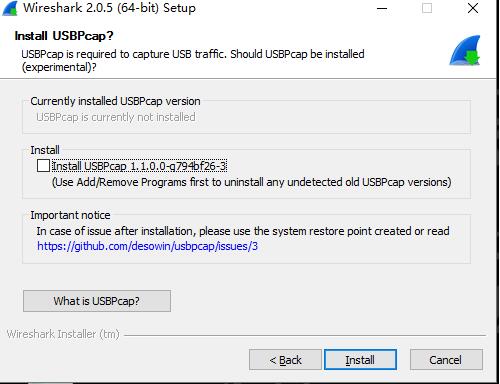Click the 'USBPcap is currently not installed' text

tap(116, 117)
